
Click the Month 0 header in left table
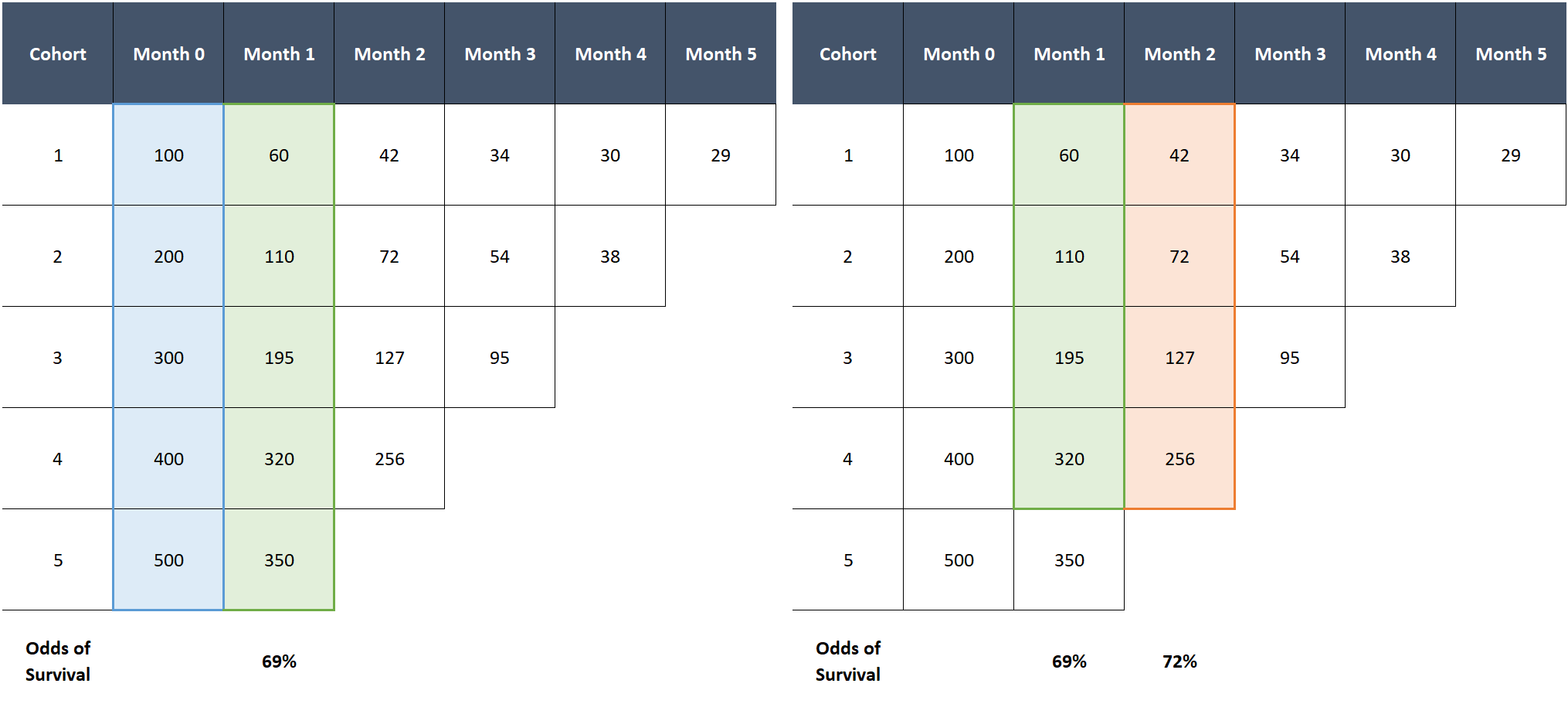(168, 54)
